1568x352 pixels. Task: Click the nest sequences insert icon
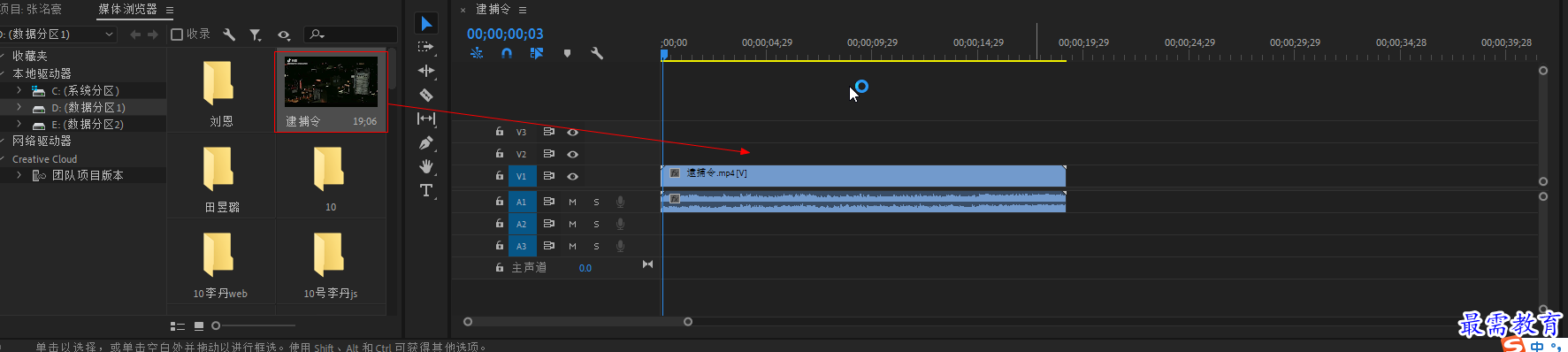pyautogui.click(x=477, y=53)
